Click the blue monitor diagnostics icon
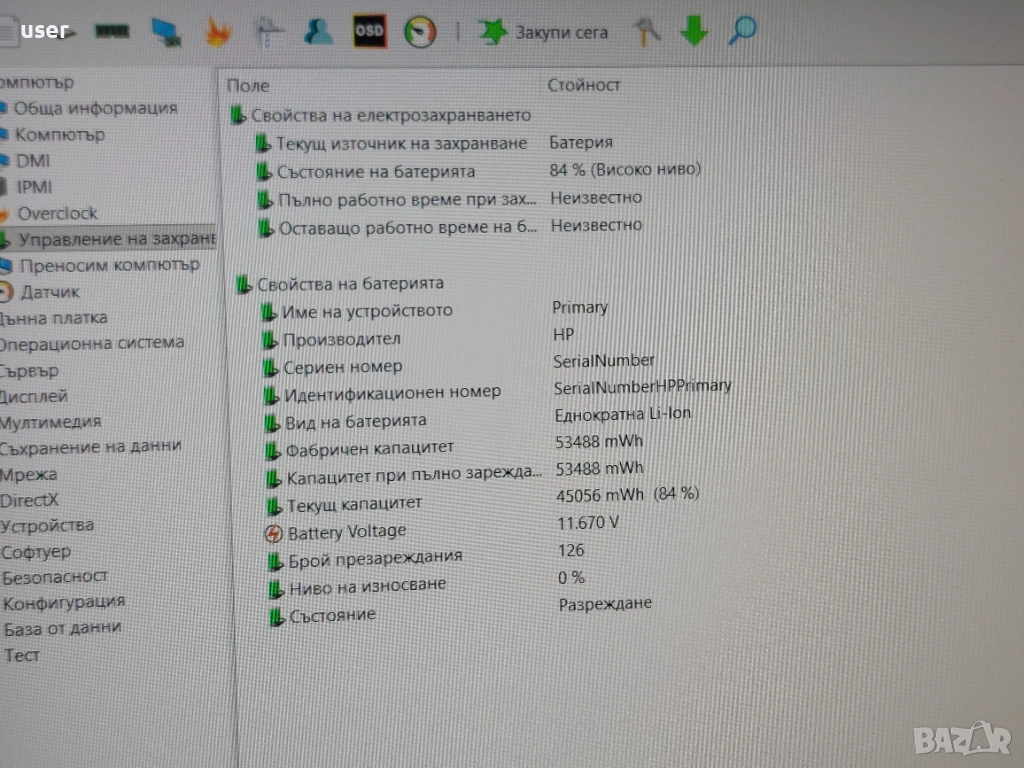This screenshot has width=1024, height=768. coord(166,31)
